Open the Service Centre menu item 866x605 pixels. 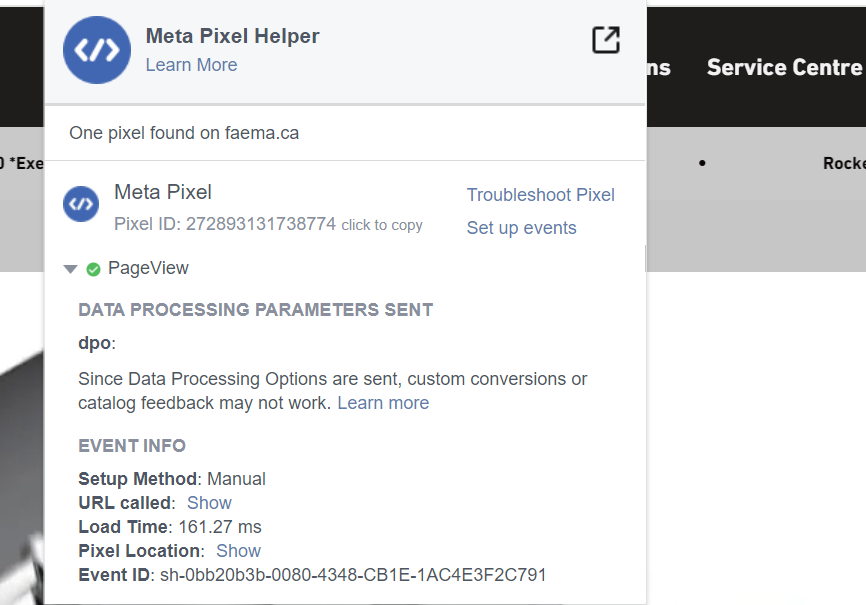click(783, 67)
